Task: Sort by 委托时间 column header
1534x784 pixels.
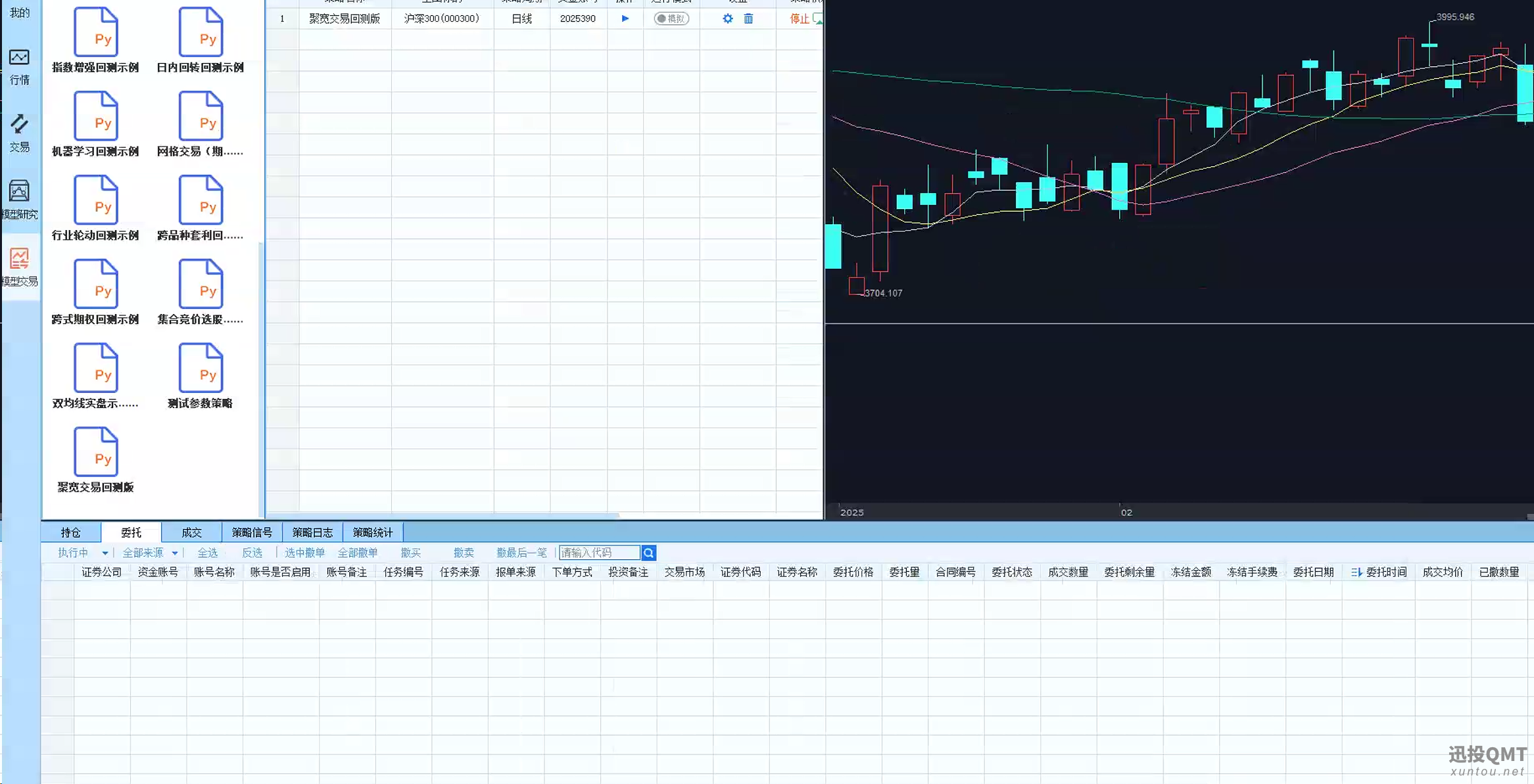Action: tap(1379, 572)
